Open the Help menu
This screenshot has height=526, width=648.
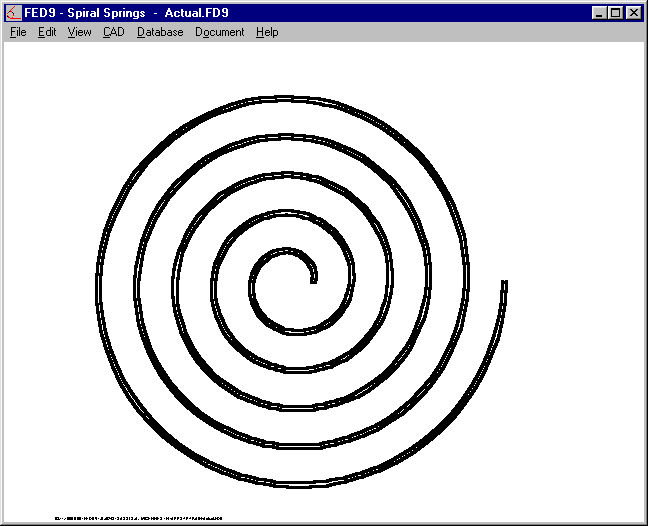click(267, 32)
